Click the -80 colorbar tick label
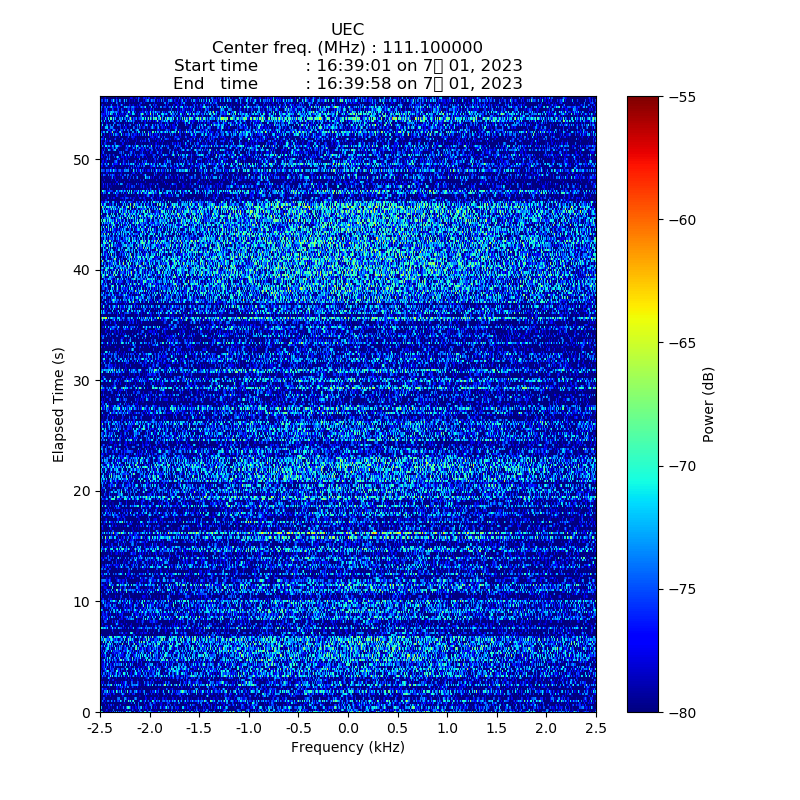 [x=687, y=712]
